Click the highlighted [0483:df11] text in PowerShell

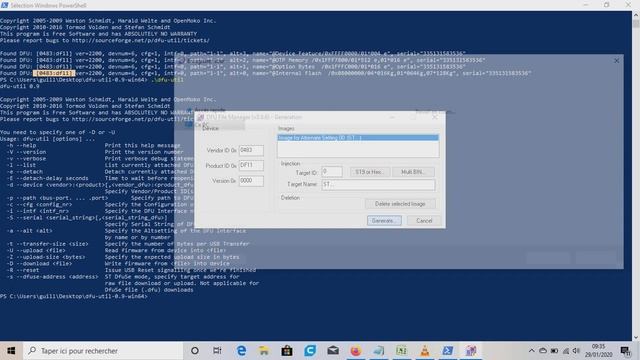pos(54,73)
